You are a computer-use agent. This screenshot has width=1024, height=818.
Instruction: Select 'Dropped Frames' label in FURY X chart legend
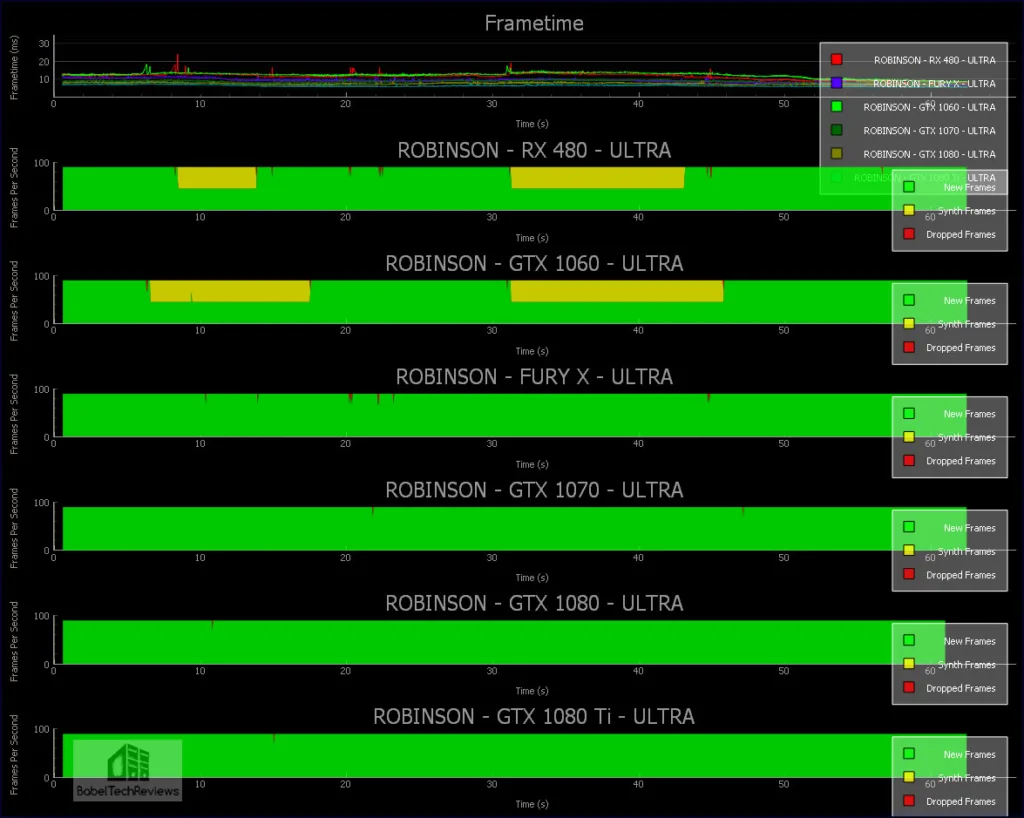coord(961,461)
